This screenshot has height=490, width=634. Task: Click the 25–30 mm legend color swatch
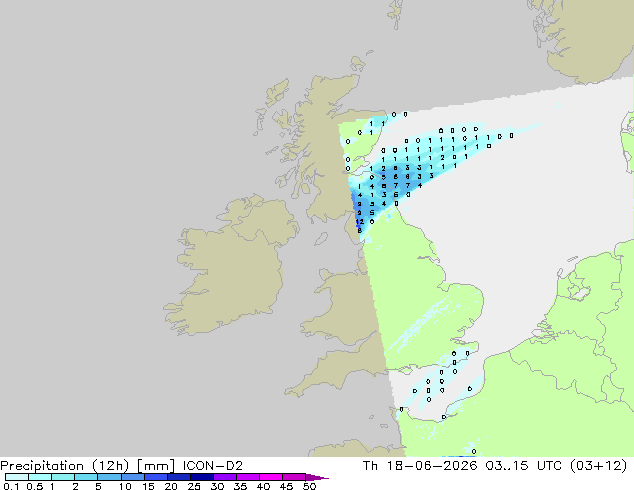coord(201,477)
